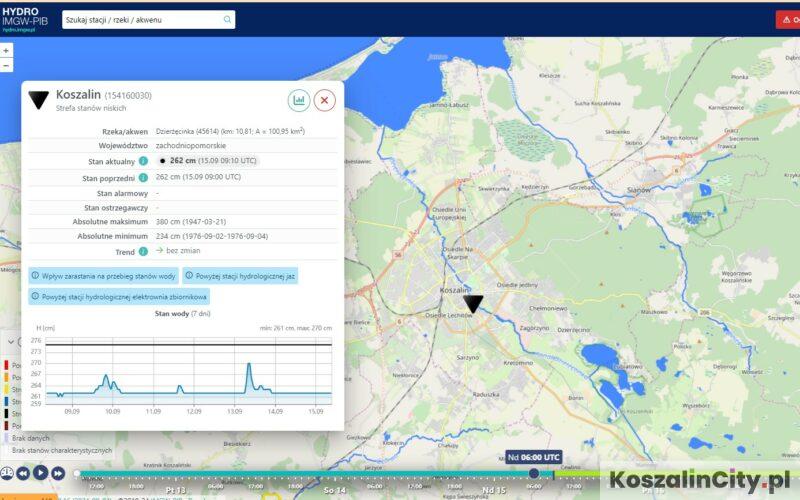Click the red alert button at top right
Image resolution: width=800 pixels, height=500 pixels.
tap(787, 19)
